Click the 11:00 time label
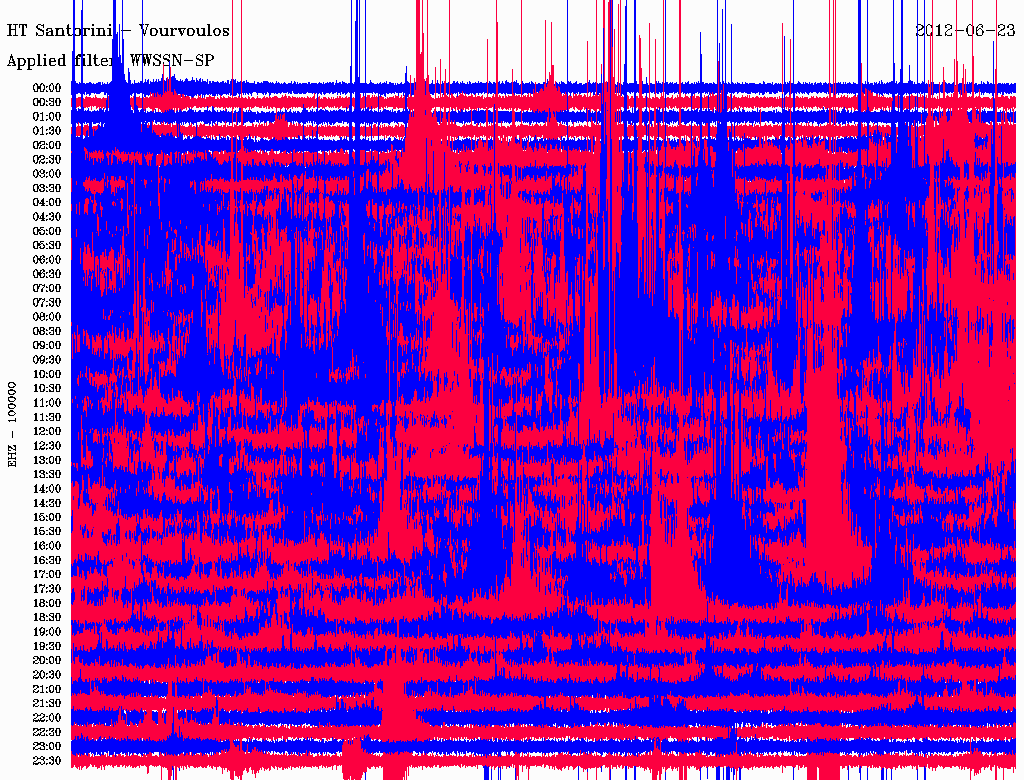 point(47,403)
